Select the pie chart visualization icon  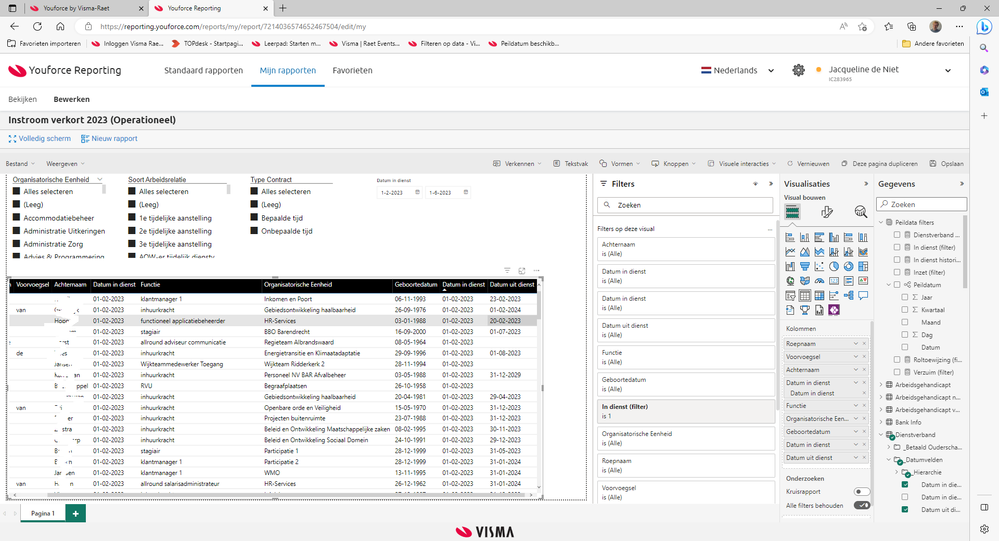pos(834,266)
